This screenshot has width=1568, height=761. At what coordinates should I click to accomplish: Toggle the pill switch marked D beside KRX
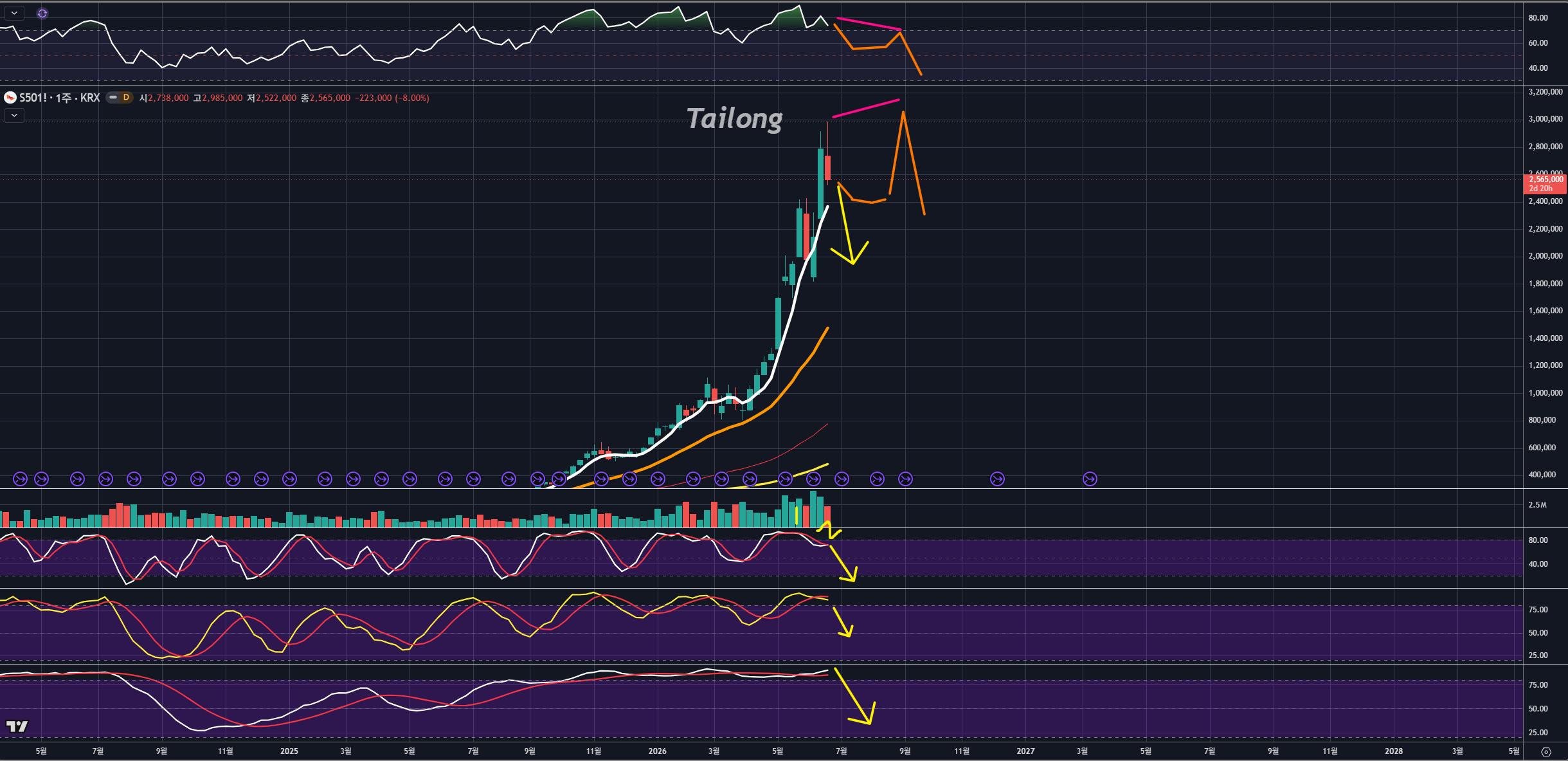(120, 98)
